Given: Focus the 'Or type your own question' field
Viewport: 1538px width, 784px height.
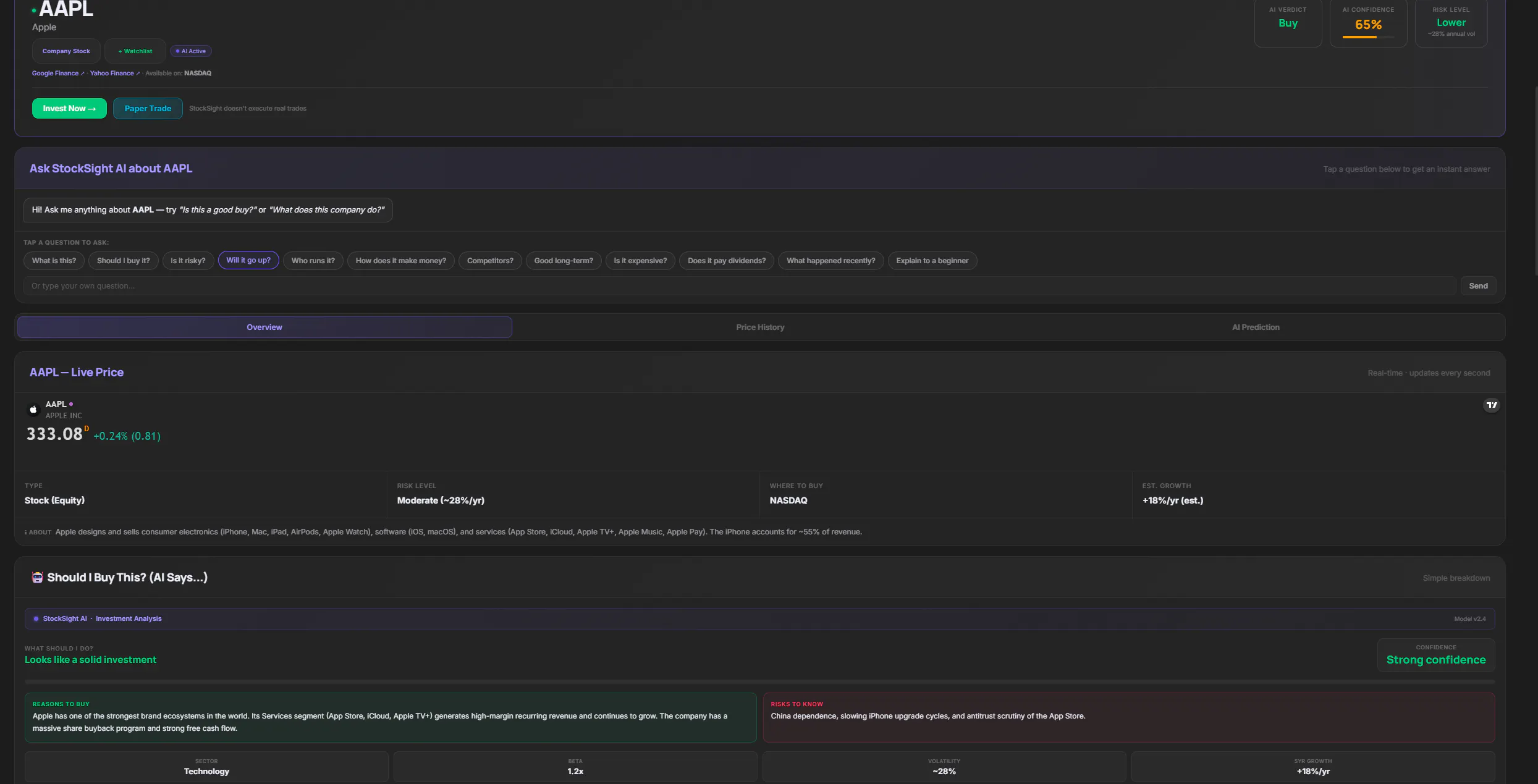Looking at the screenshot, I should (740, 286).
